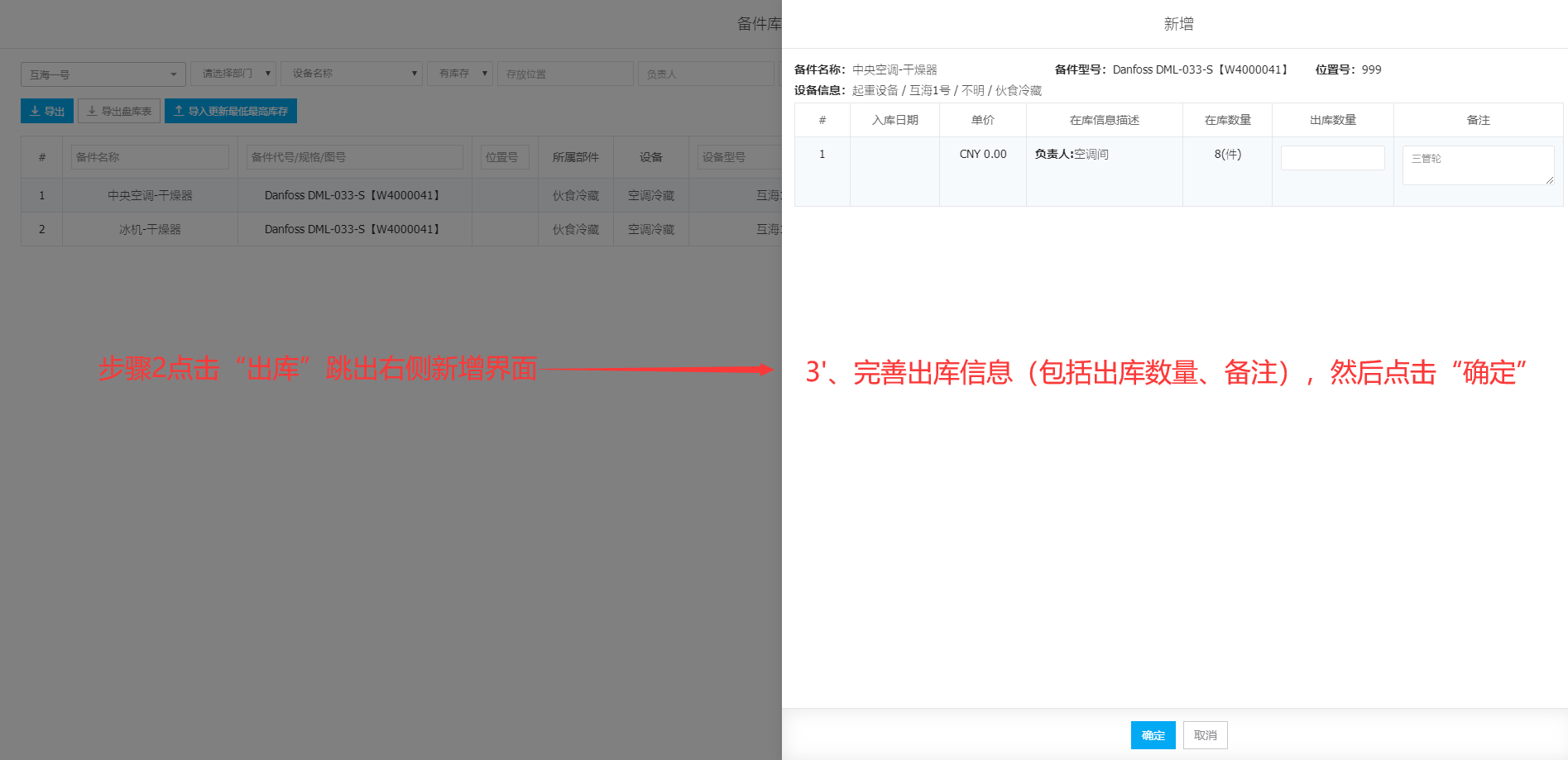Click the 所属部件 column header

pyautogui.click(x=576, y=157)
